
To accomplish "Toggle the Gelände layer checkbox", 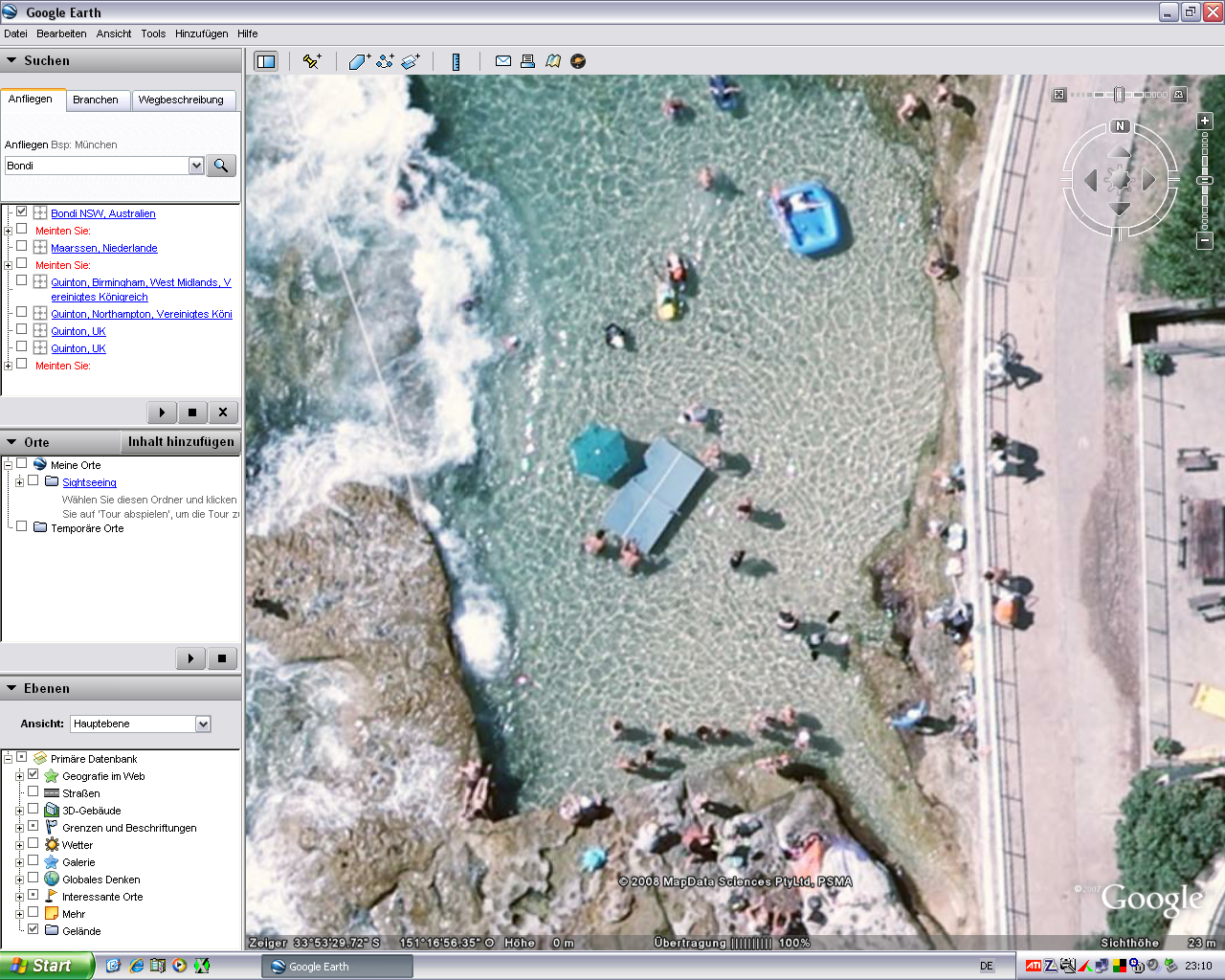I will point(33,929).
